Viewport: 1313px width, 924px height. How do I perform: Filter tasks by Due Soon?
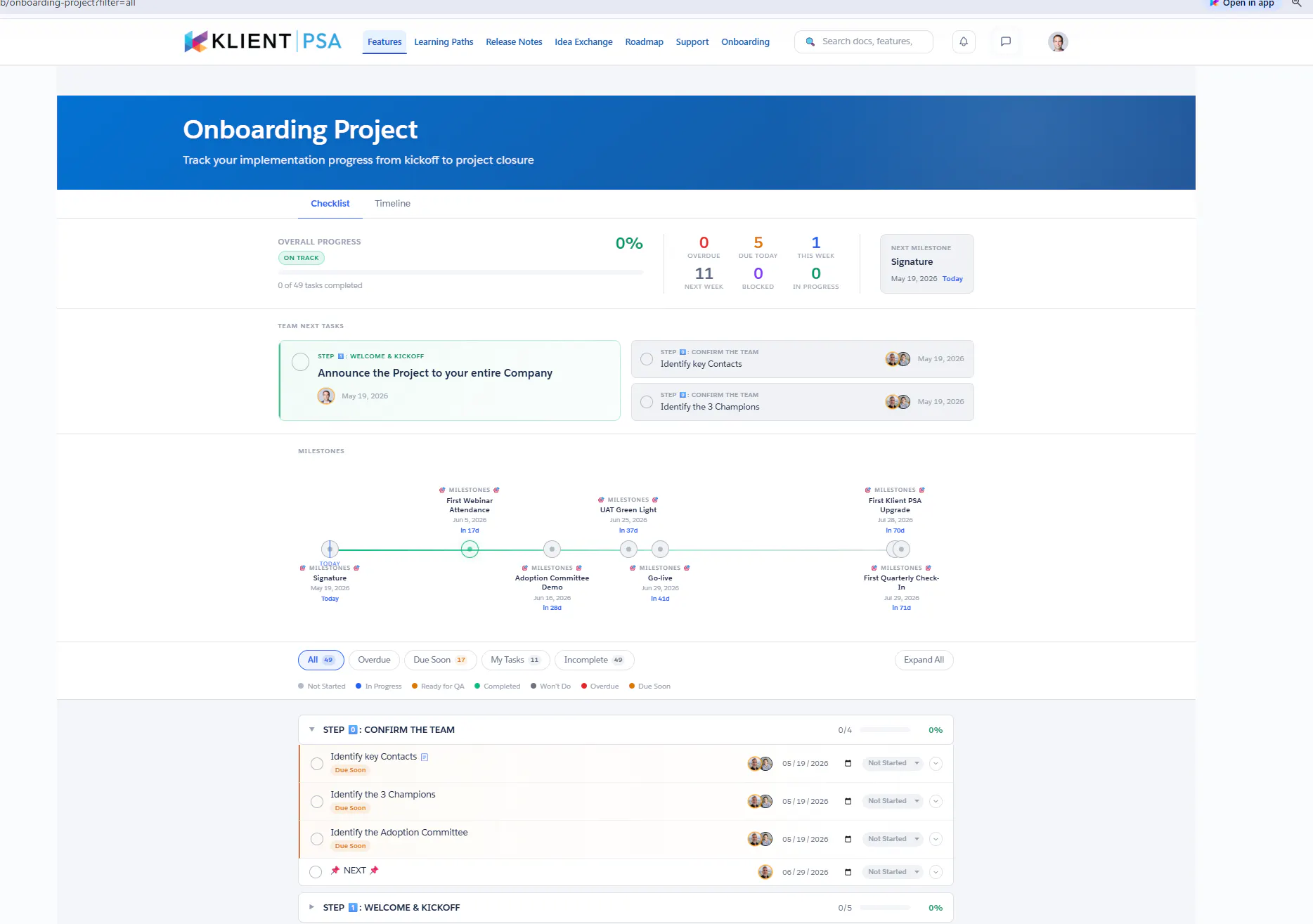pos(440,660)
